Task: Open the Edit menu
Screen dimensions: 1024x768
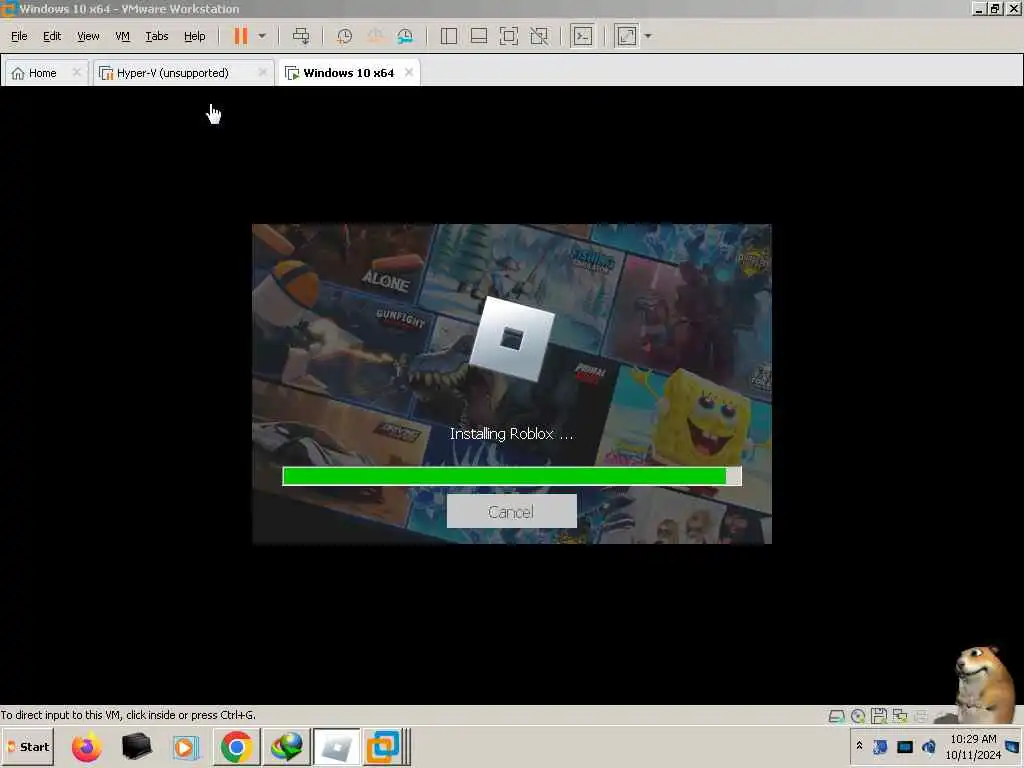Action: (52, 36)
